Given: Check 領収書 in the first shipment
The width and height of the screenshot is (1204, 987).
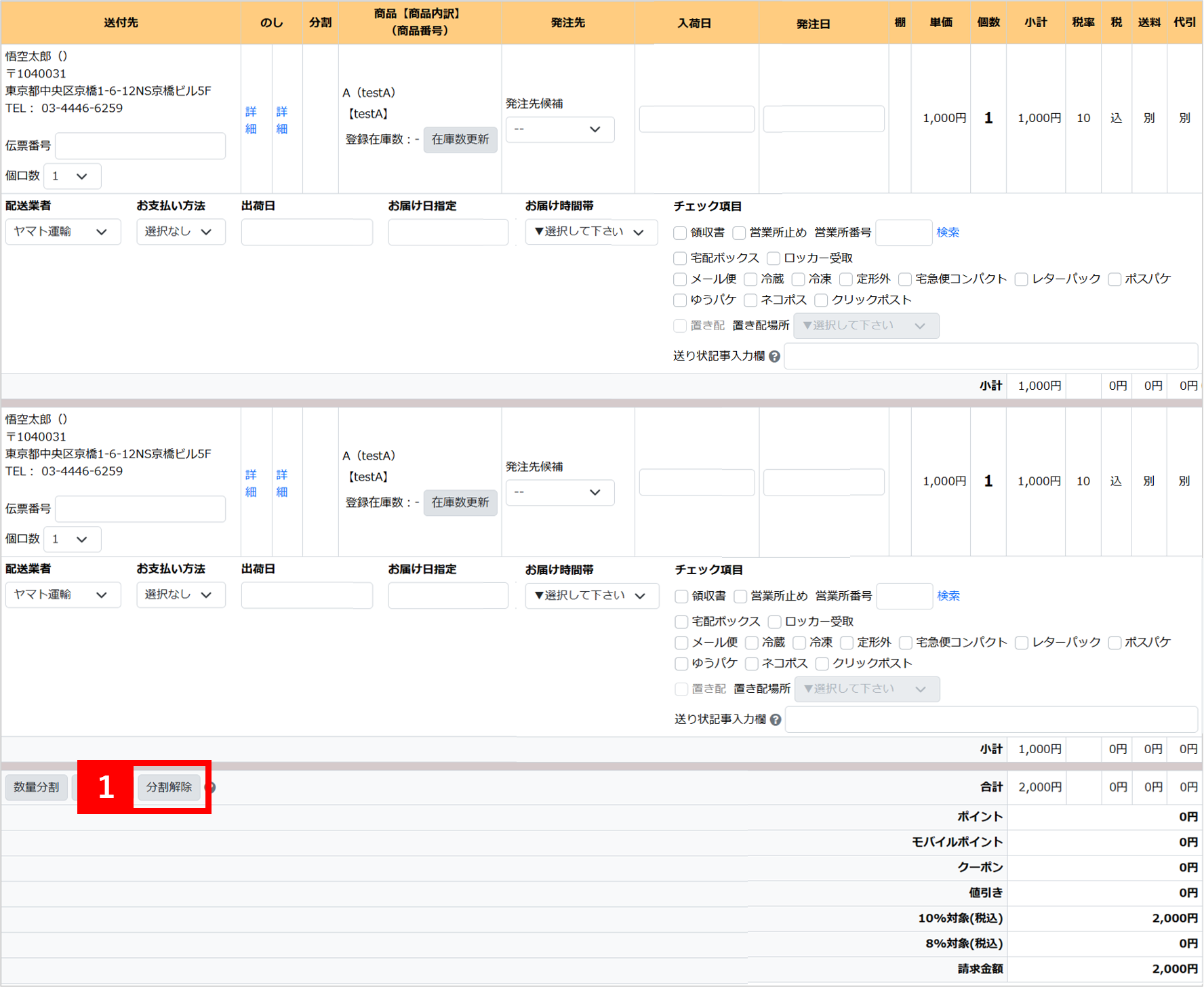Looking at the screenshot, I should click(x=680, y=233).
